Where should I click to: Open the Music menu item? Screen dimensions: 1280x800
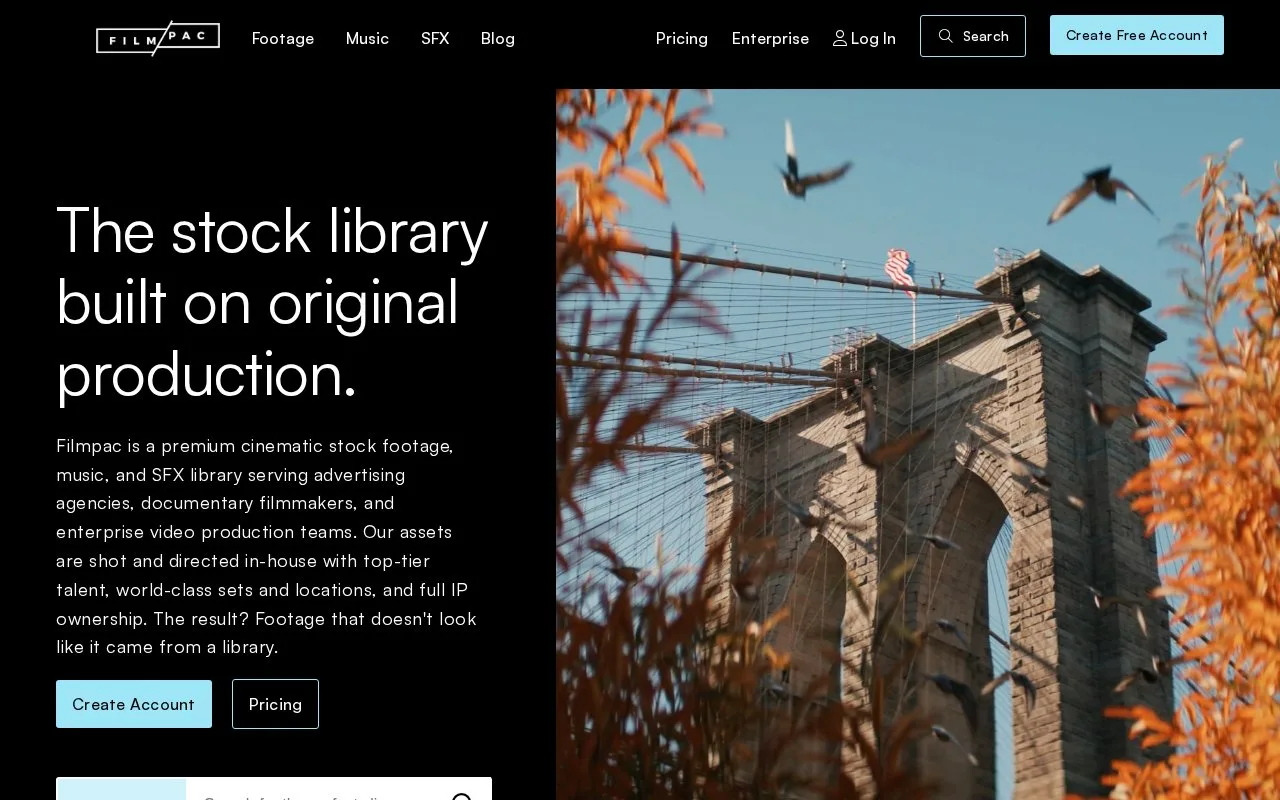367,38
